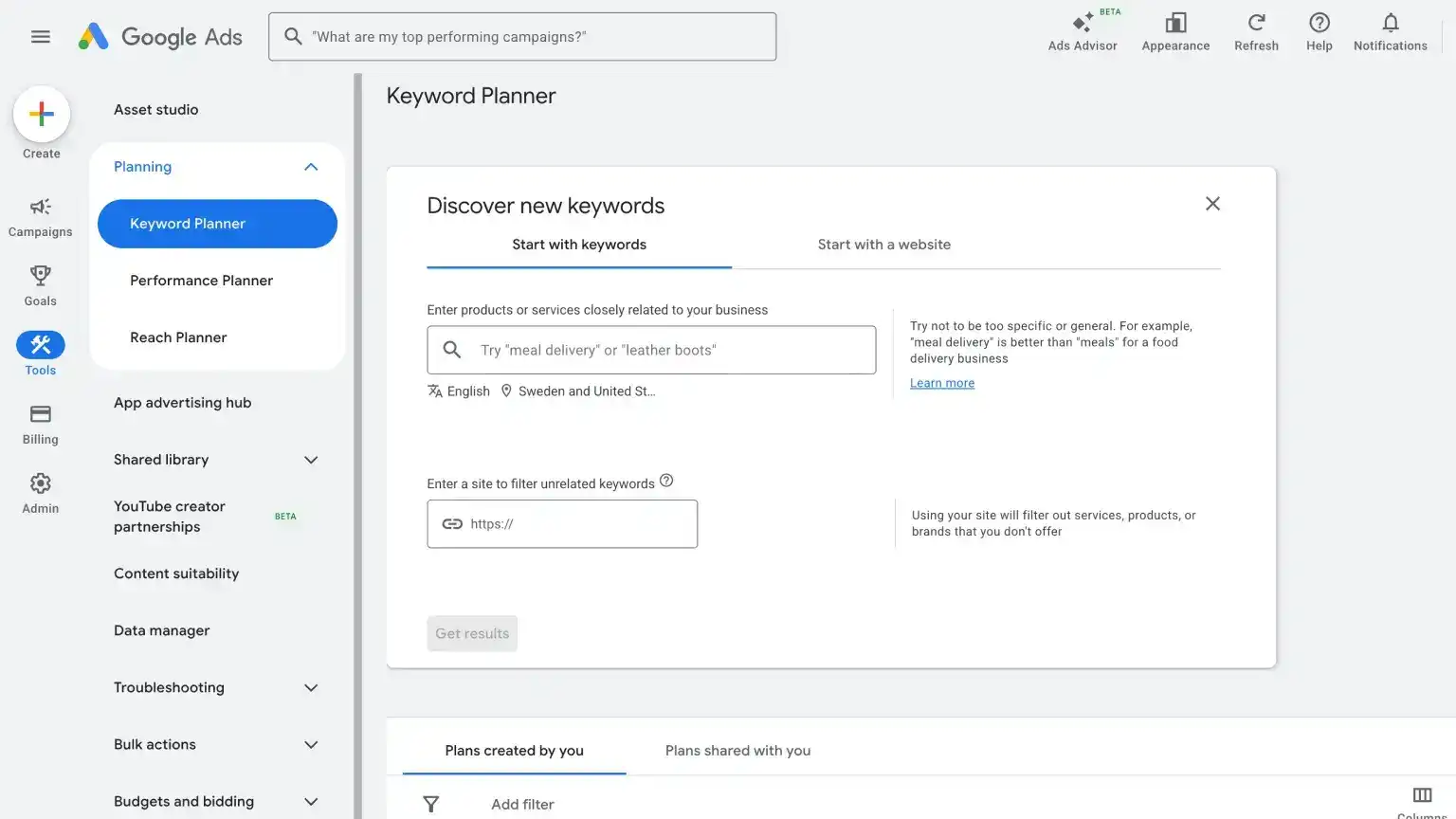Open Data manager
This screenshot has height=819, width=1456.
[162, 630]
